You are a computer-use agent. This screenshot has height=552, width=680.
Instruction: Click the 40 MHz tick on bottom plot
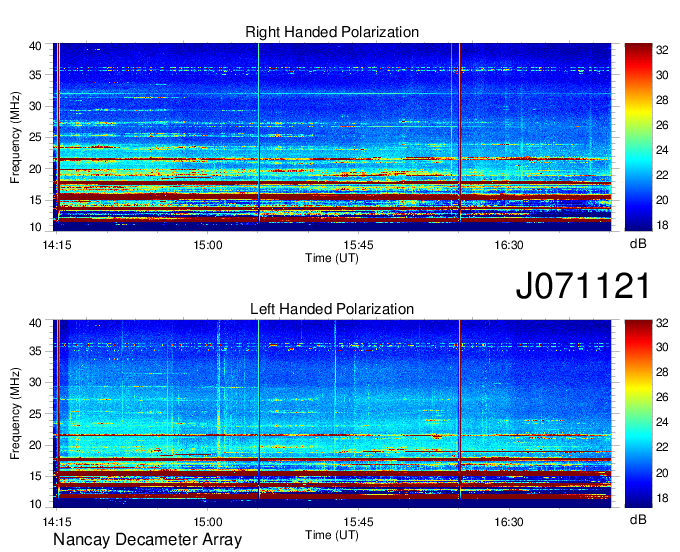(x=35, y=322)
